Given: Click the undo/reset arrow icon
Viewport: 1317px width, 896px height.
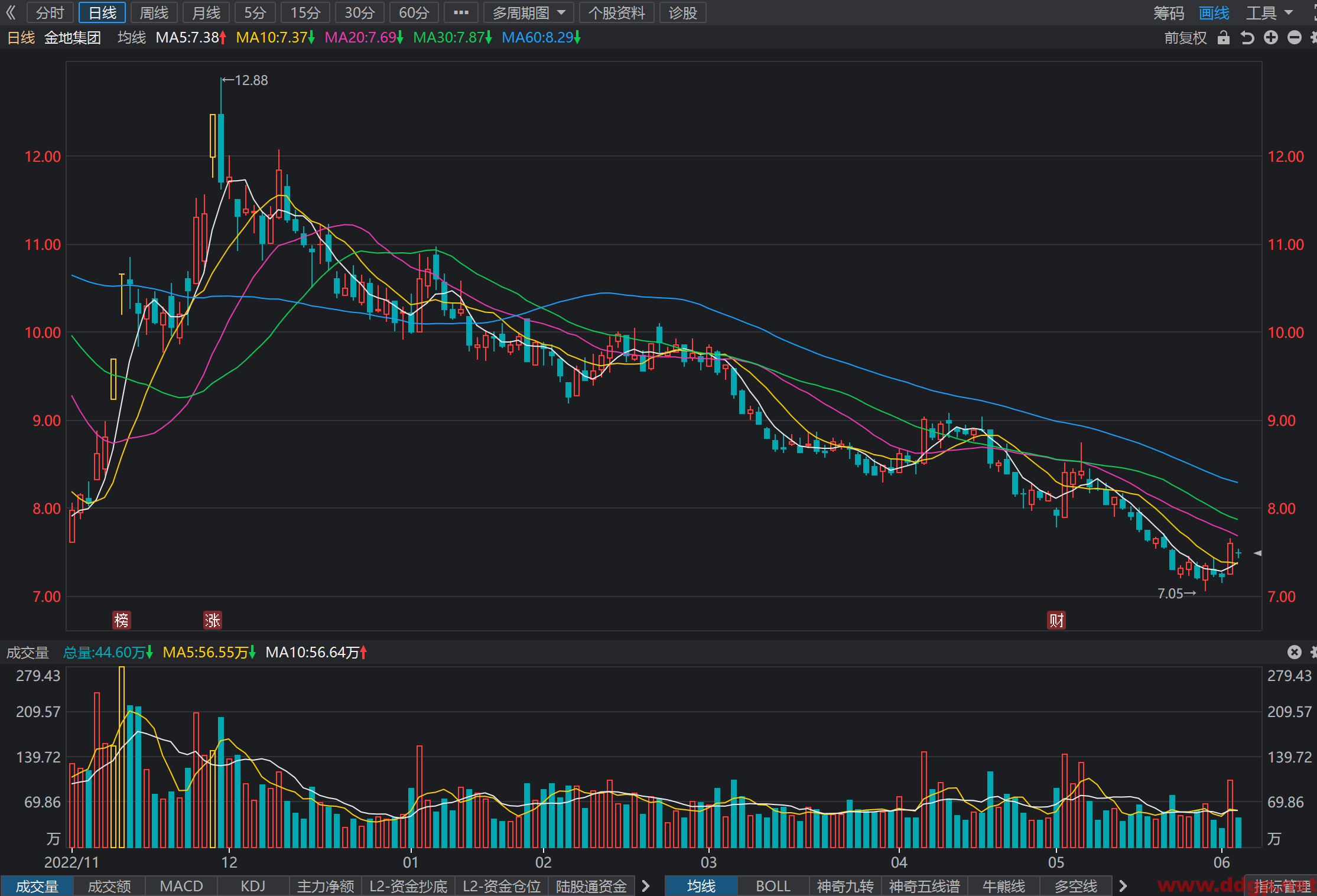Looking at the screenshot, I should (1247, 38).
